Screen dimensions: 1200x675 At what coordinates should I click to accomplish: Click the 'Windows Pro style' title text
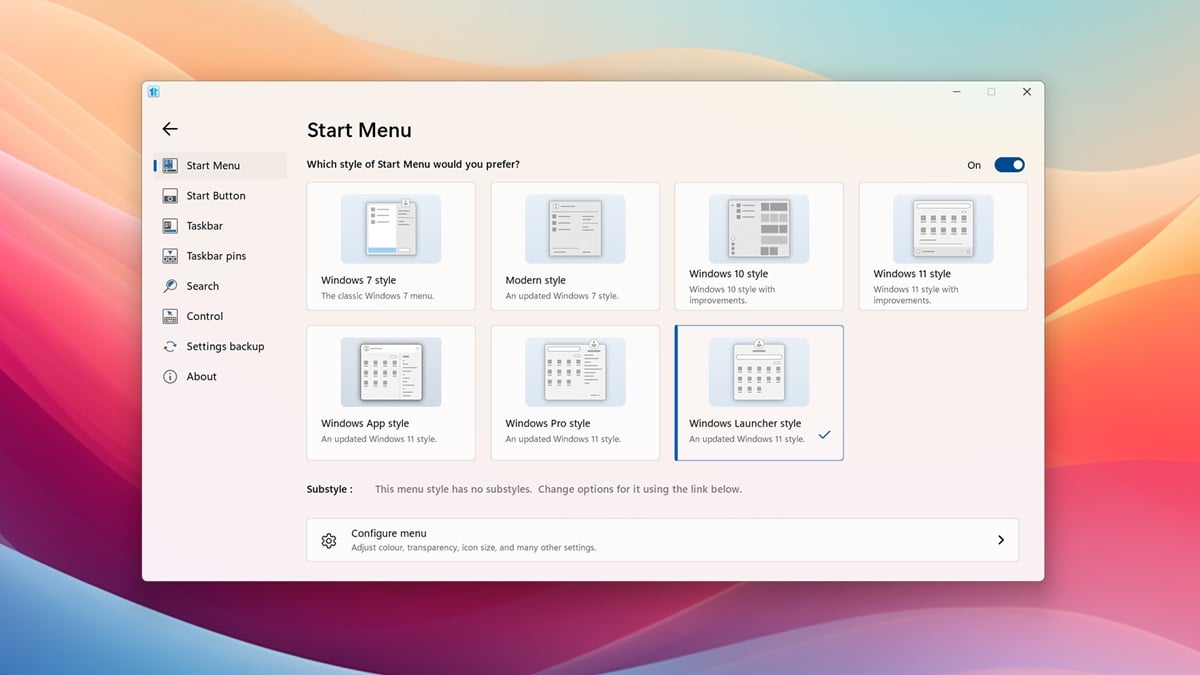(x=548, y=424)
